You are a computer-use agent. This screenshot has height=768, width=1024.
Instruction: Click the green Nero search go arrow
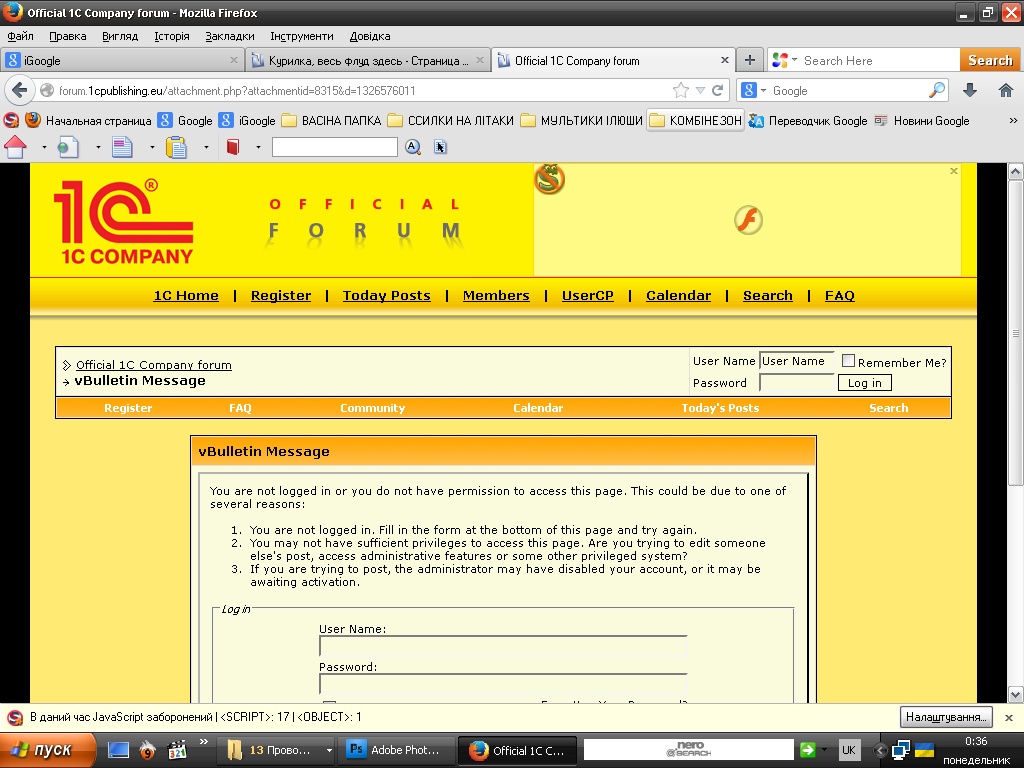click(807, 750)
